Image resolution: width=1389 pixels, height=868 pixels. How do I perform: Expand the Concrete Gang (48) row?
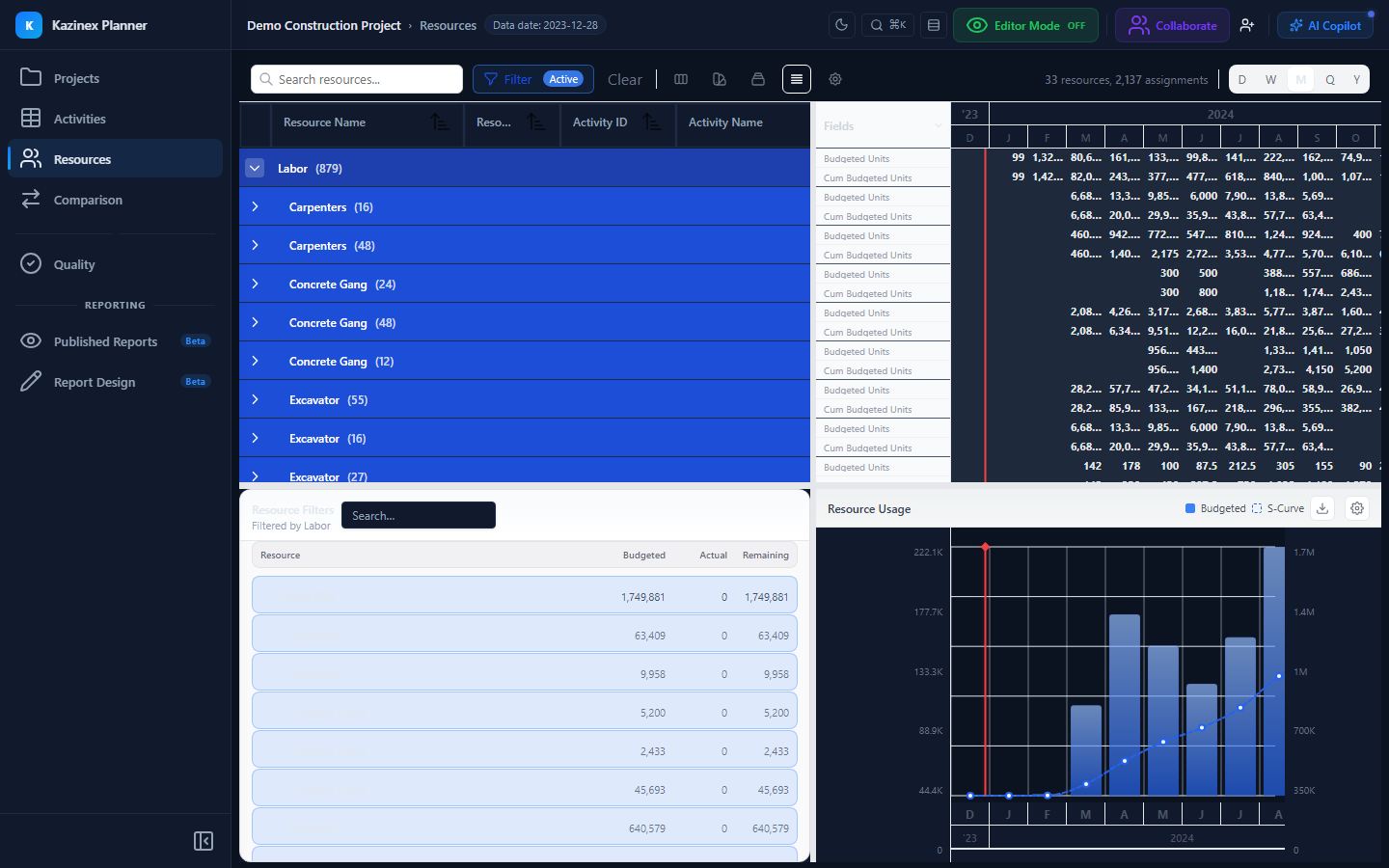pyautogui.click(x=255, y=322)
